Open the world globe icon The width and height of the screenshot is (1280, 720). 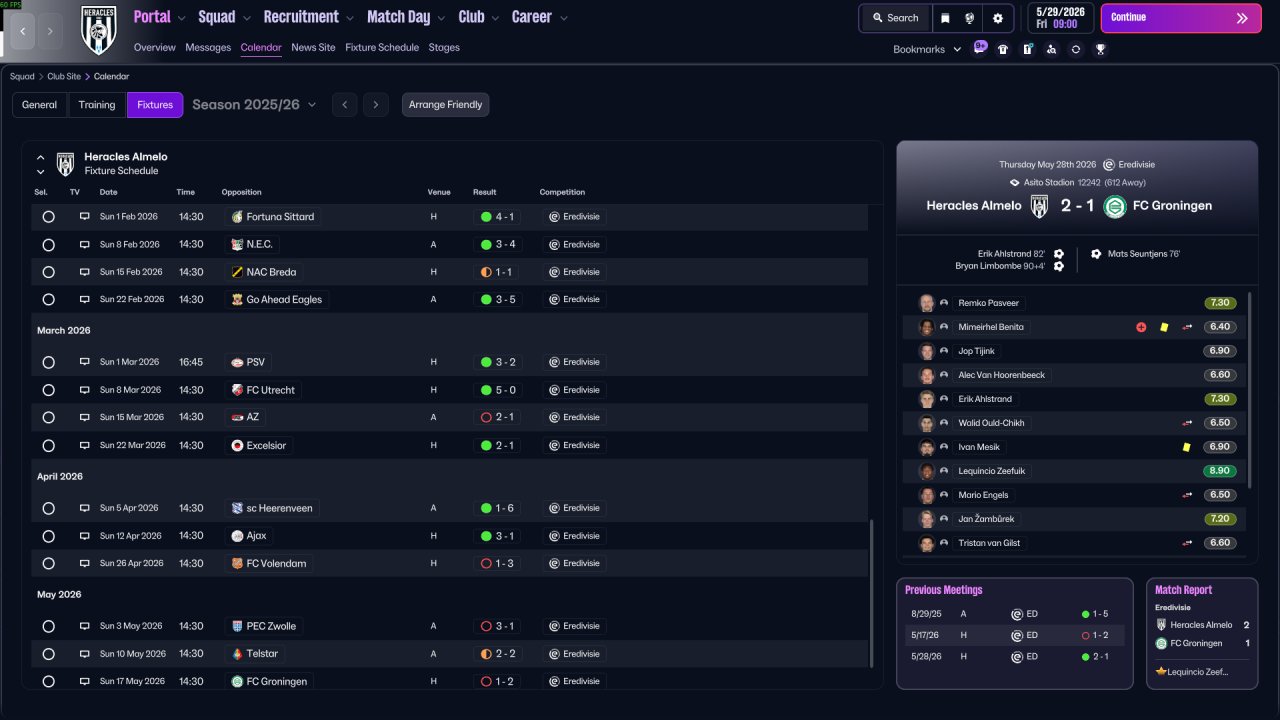click(x=970, y=18)
